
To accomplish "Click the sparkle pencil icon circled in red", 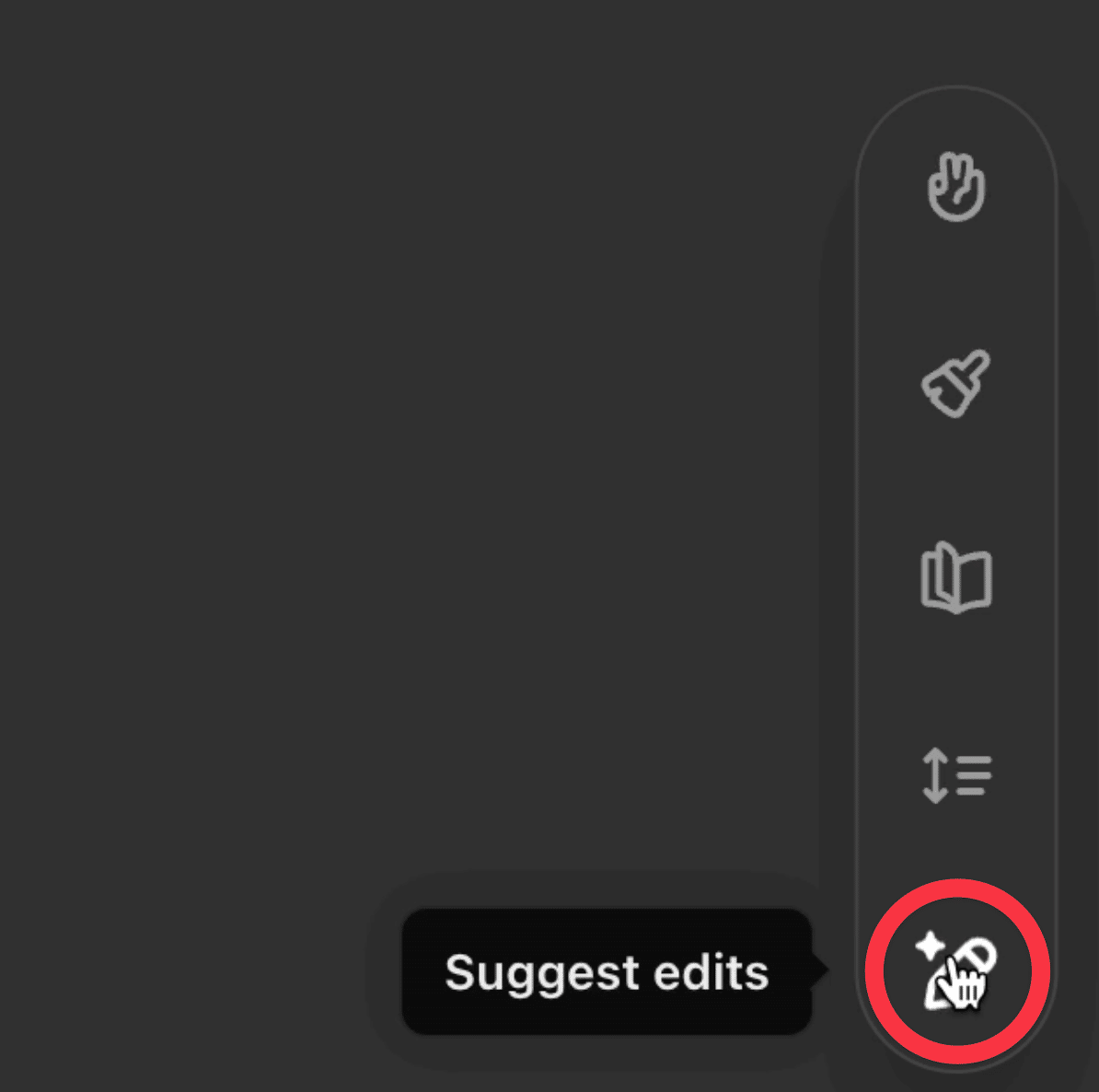I will (956, 971).
